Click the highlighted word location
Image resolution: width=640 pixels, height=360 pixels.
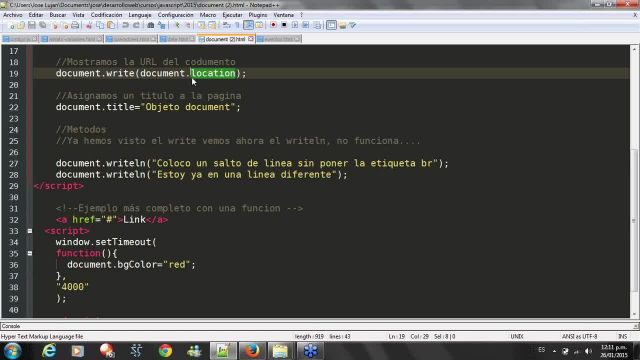click(x=213, y=73)
